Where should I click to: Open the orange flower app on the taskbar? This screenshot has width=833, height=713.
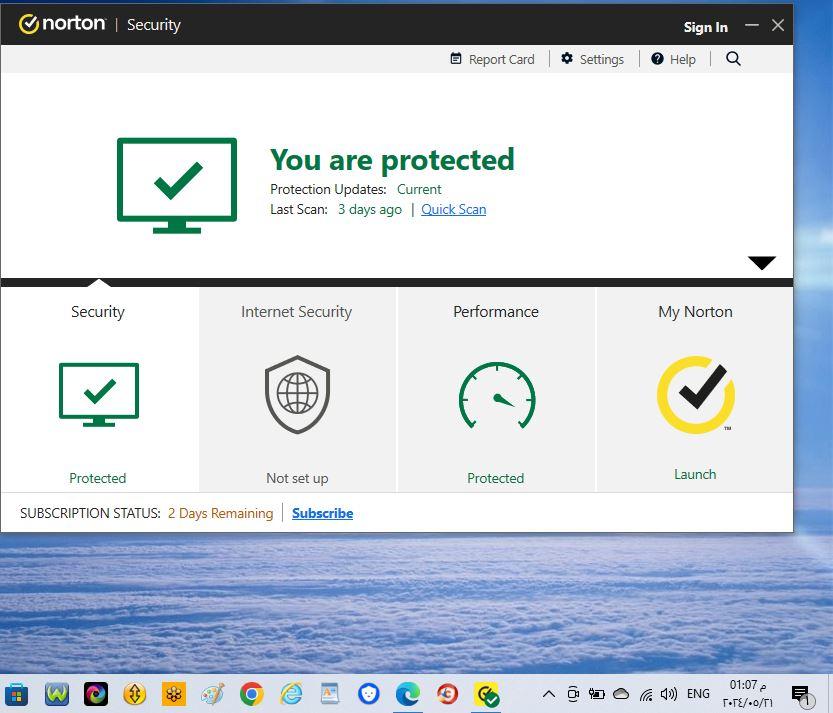coord(174,694)
